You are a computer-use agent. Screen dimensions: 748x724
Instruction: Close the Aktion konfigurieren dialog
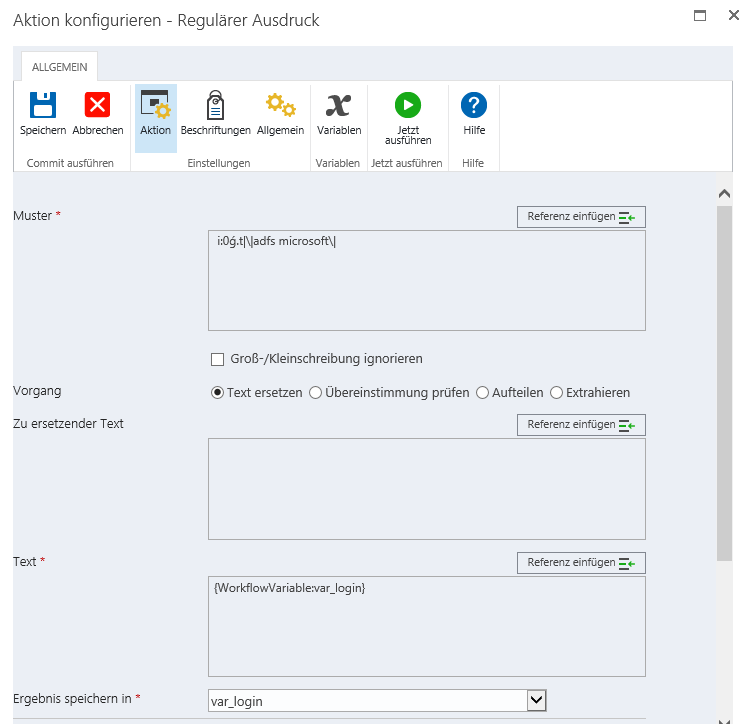(734, 15)
